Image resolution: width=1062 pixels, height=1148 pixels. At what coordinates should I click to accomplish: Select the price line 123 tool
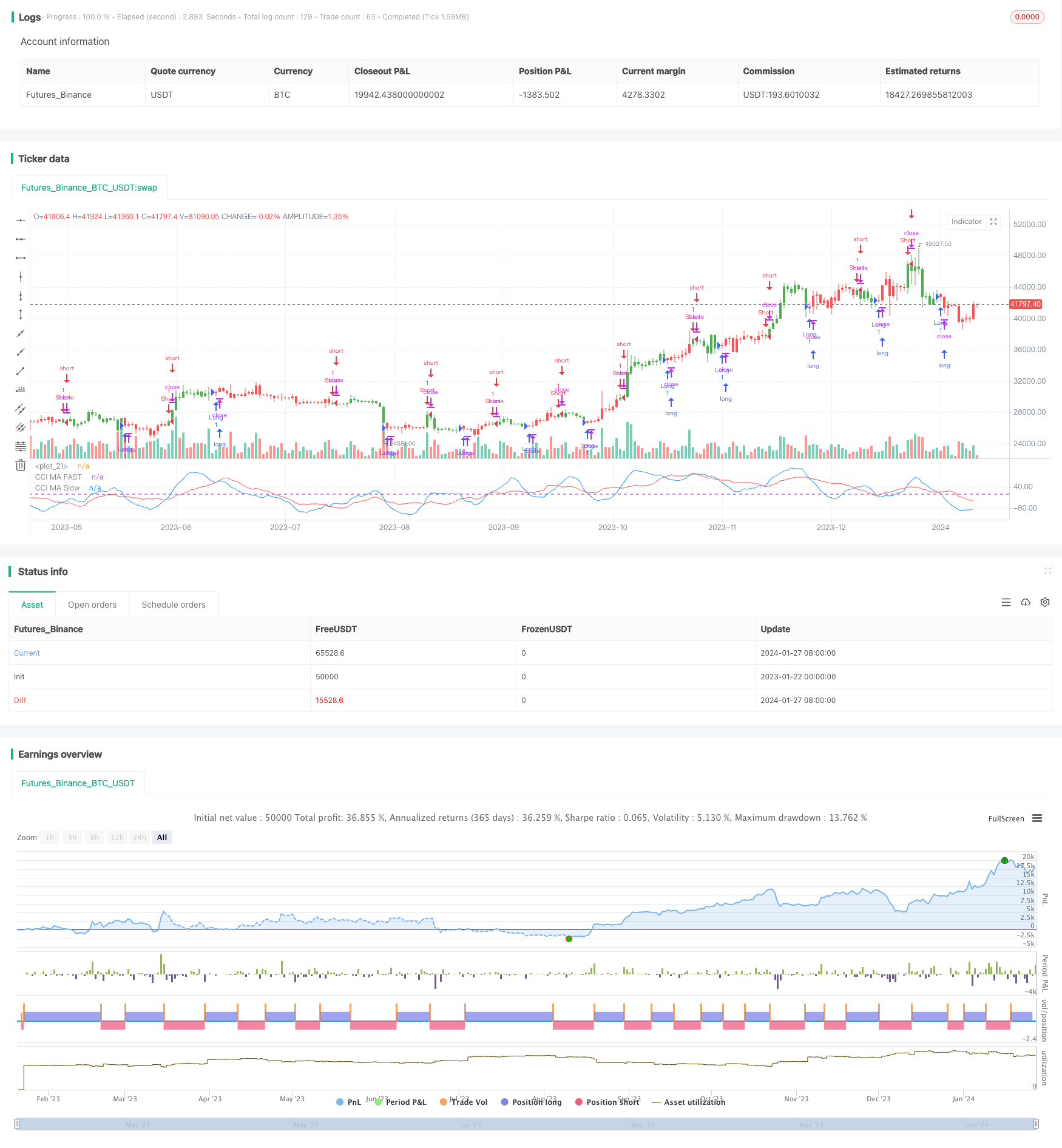click(21, 390)
